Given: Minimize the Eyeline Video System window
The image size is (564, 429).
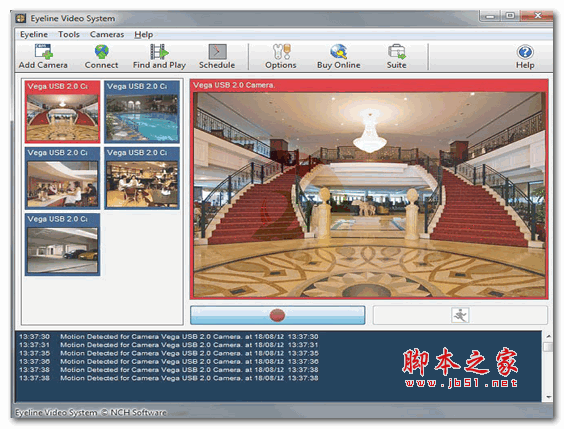Looking at the screenshot, I should (x=490, y=16).
